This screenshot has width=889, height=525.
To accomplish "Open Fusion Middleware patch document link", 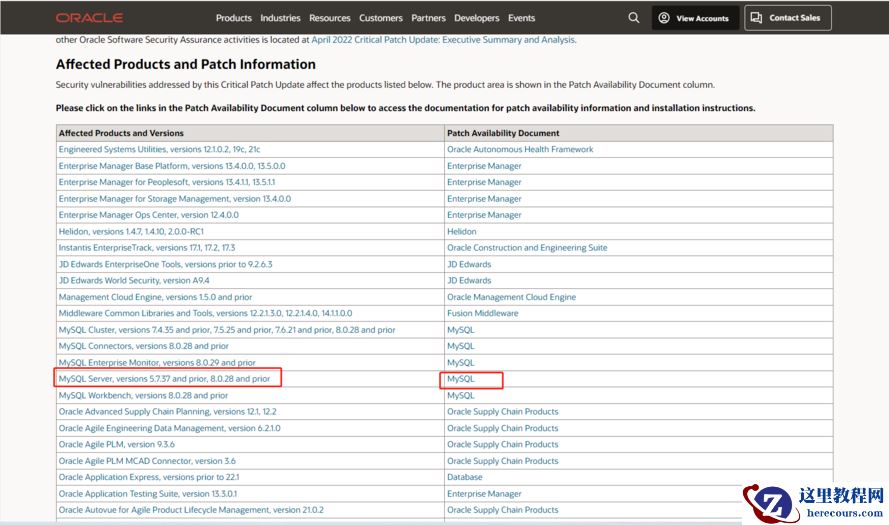I will click(x=482, y=313).
